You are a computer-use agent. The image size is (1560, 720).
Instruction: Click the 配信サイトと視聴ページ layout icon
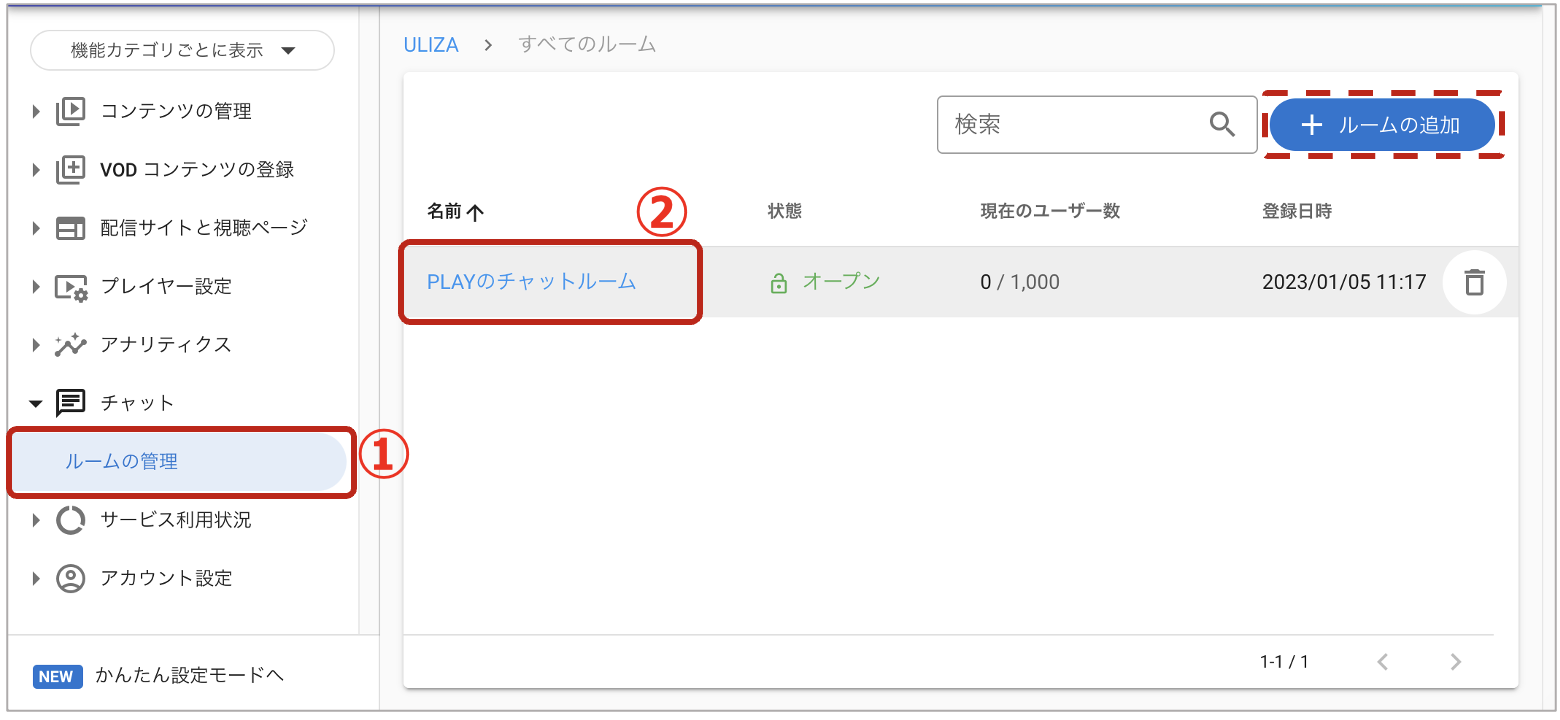(x=70, y=228)
